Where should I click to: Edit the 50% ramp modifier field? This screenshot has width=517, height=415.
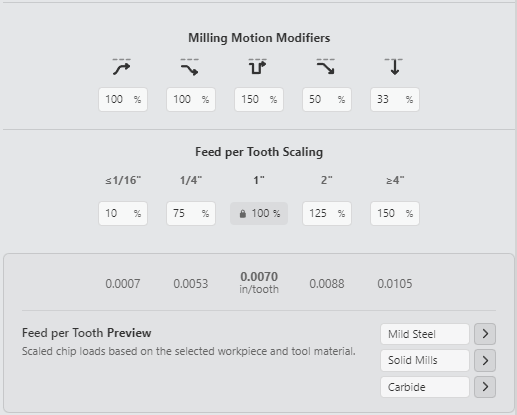[327, 99]
